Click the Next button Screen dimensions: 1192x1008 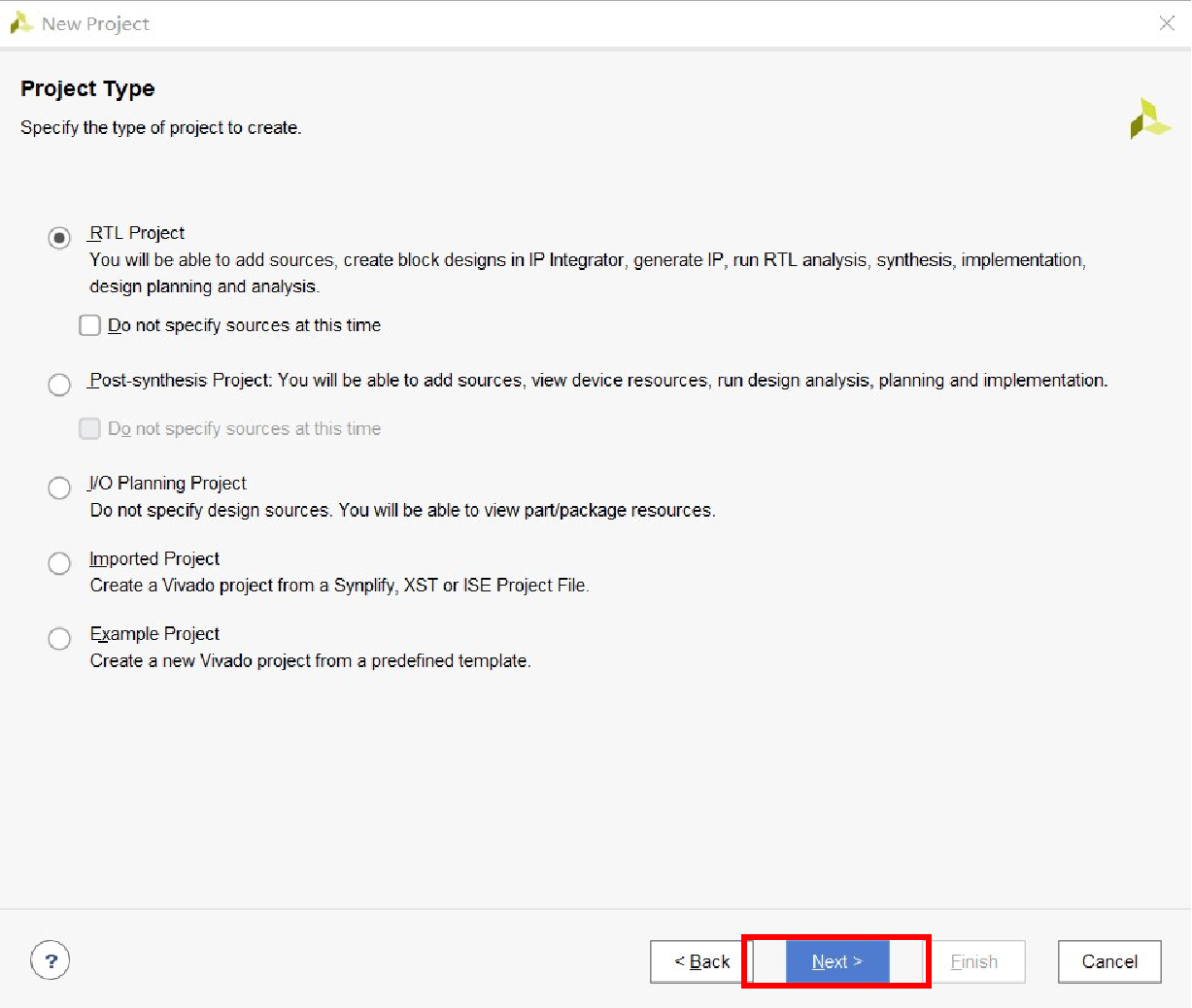pyautogui.click(x=836, y=961)
